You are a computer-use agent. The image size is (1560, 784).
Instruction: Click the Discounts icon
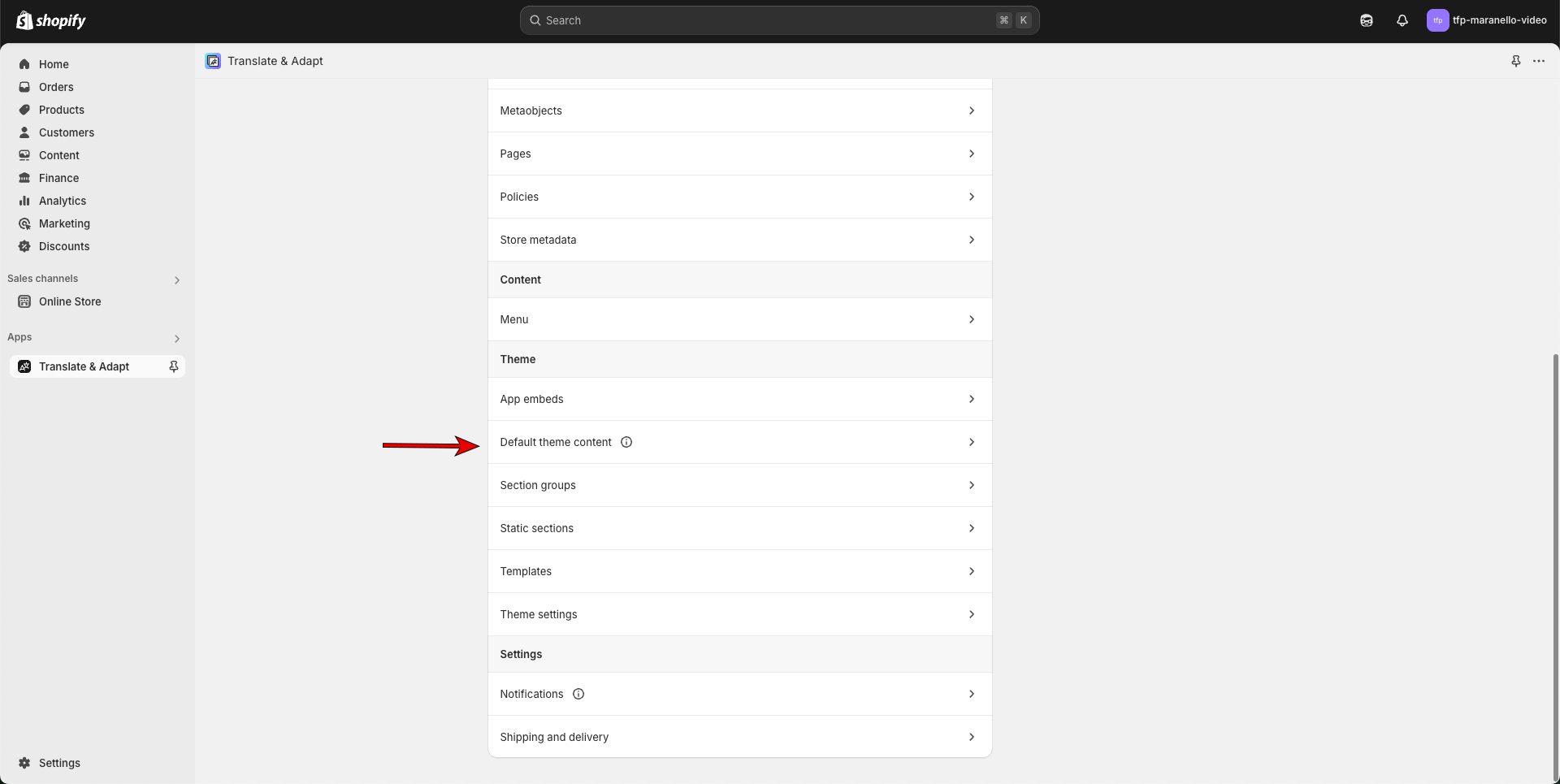[24, 246]
